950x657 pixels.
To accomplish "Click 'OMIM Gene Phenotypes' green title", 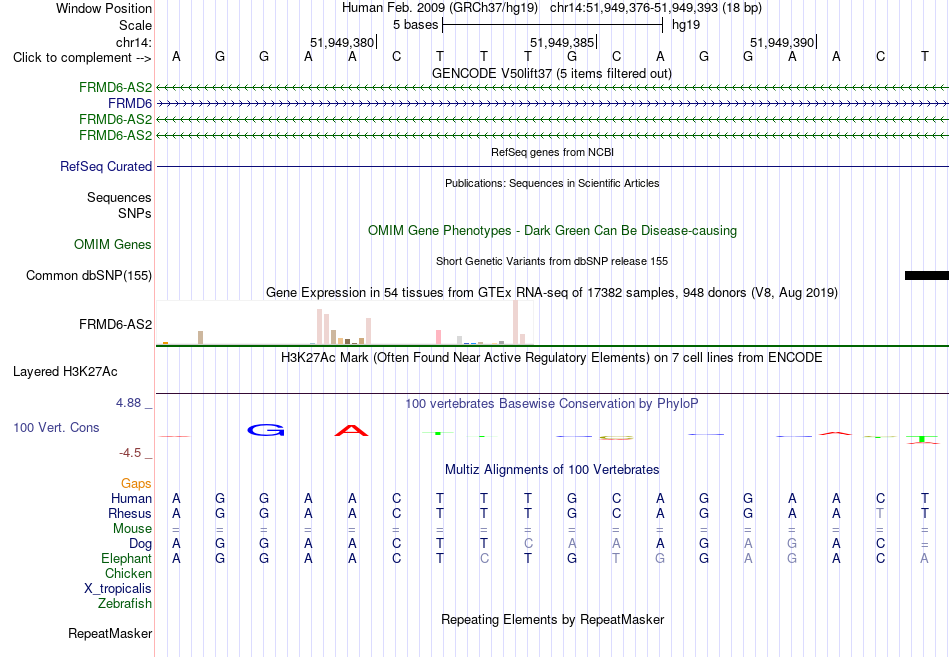I will click(552, 230).
